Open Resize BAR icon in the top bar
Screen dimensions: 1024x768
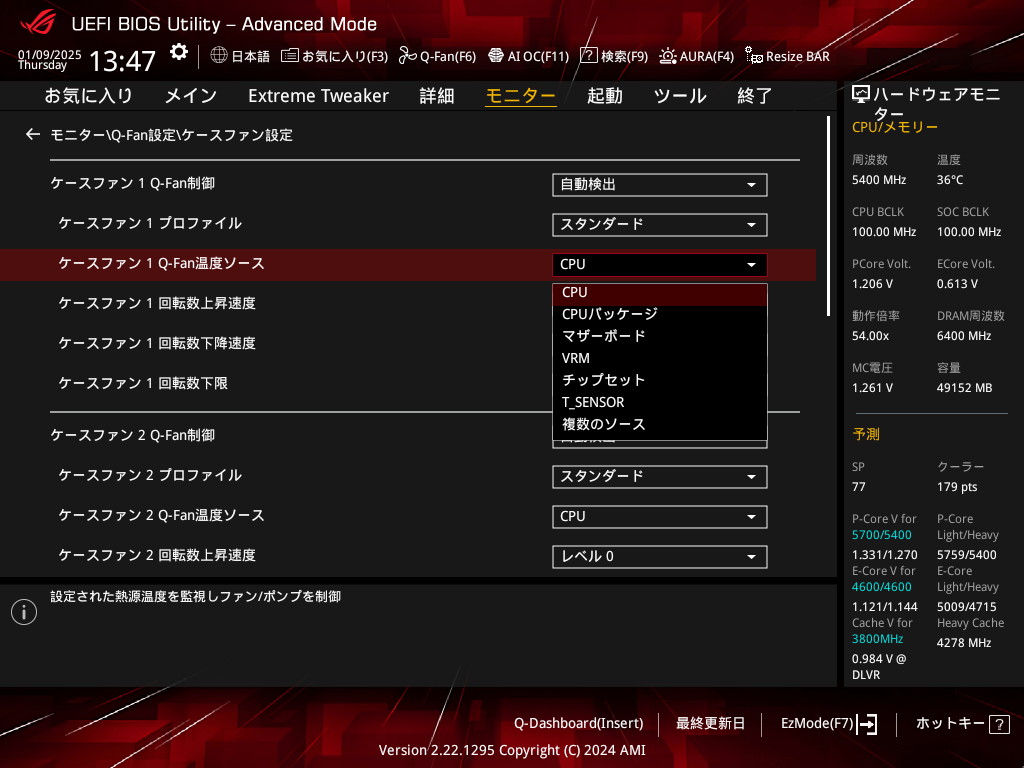pos(753,56)
